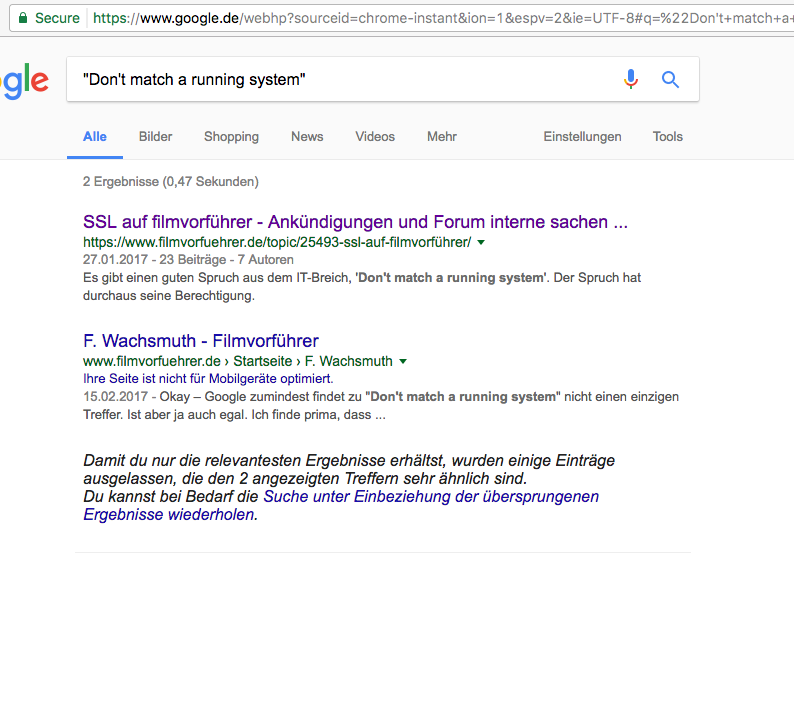Image resolution: width=794 pixels, height=710 pixels.
Task: Select the Alle tab
Action: click(x=95, y=137)
